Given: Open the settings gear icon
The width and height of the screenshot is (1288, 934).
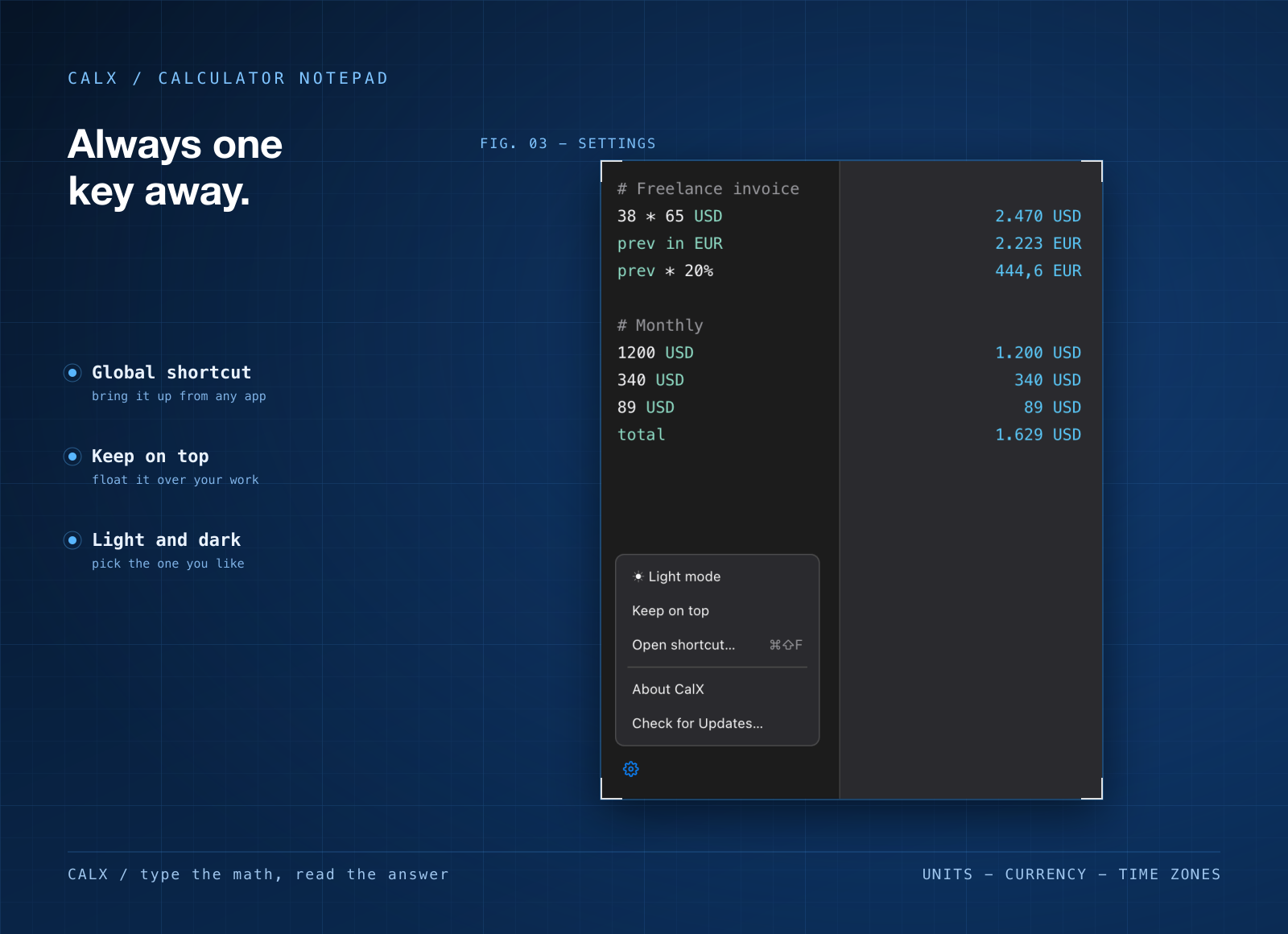Looking at the screenshot, I should 631,769.
